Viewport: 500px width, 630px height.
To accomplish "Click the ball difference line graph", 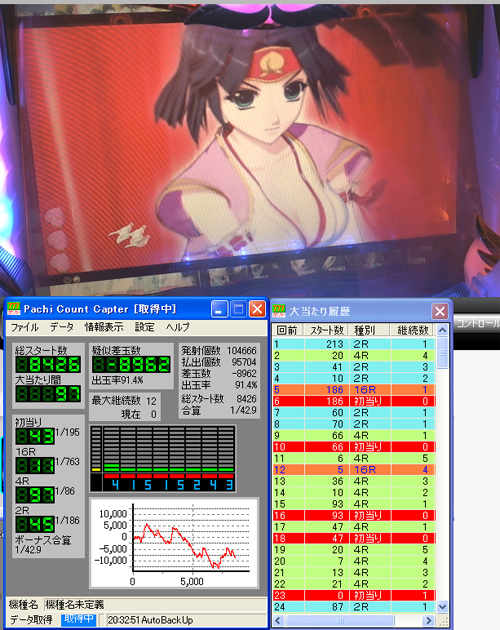I will click(x=174, y=543).
